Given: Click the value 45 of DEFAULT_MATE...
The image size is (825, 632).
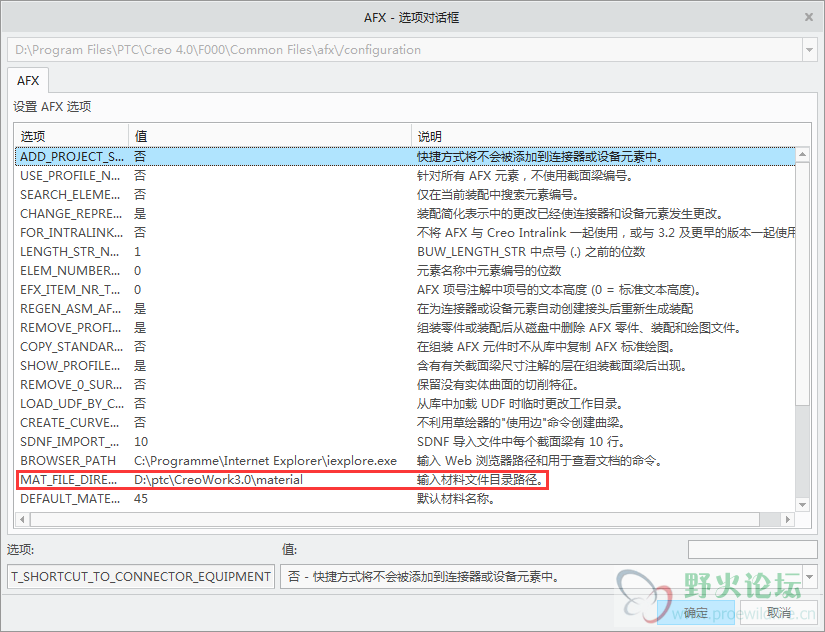Looking at the screenshot, I should point(141,498).
